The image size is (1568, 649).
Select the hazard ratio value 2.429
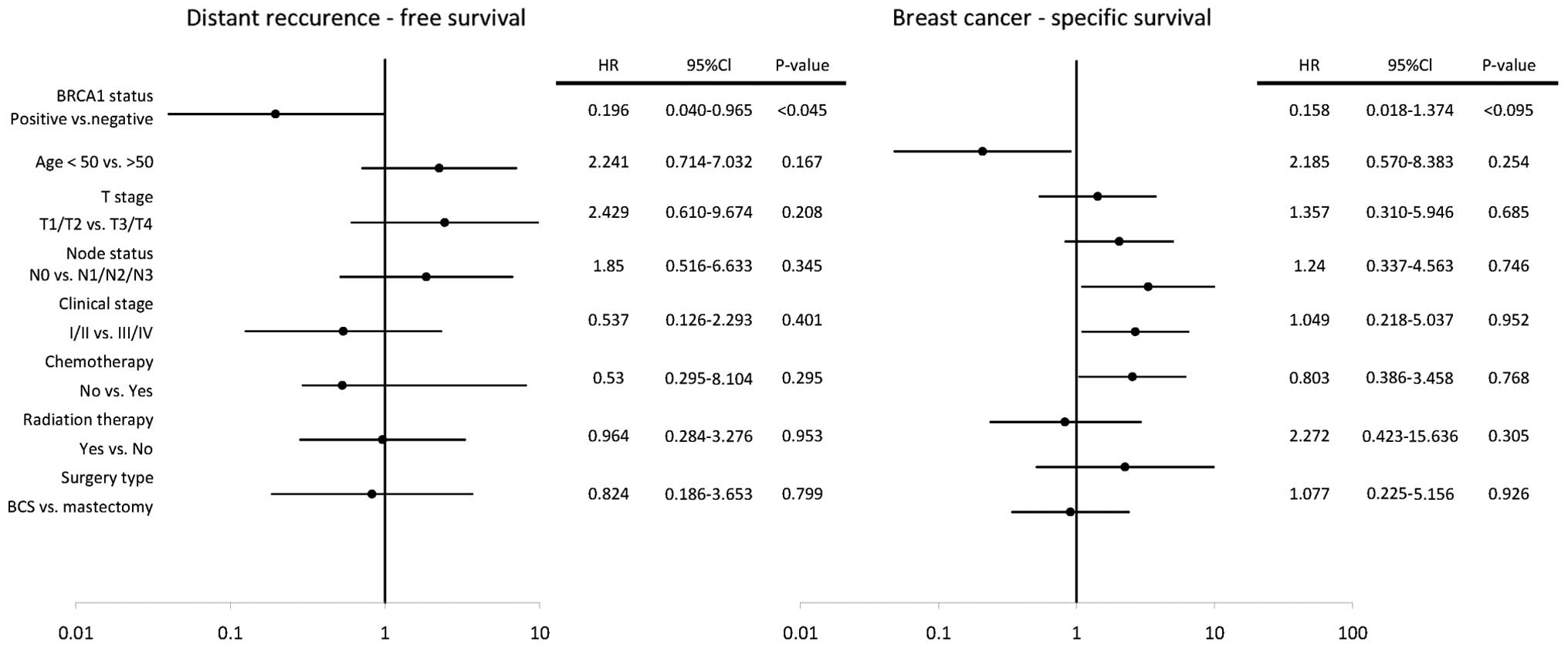608,212
